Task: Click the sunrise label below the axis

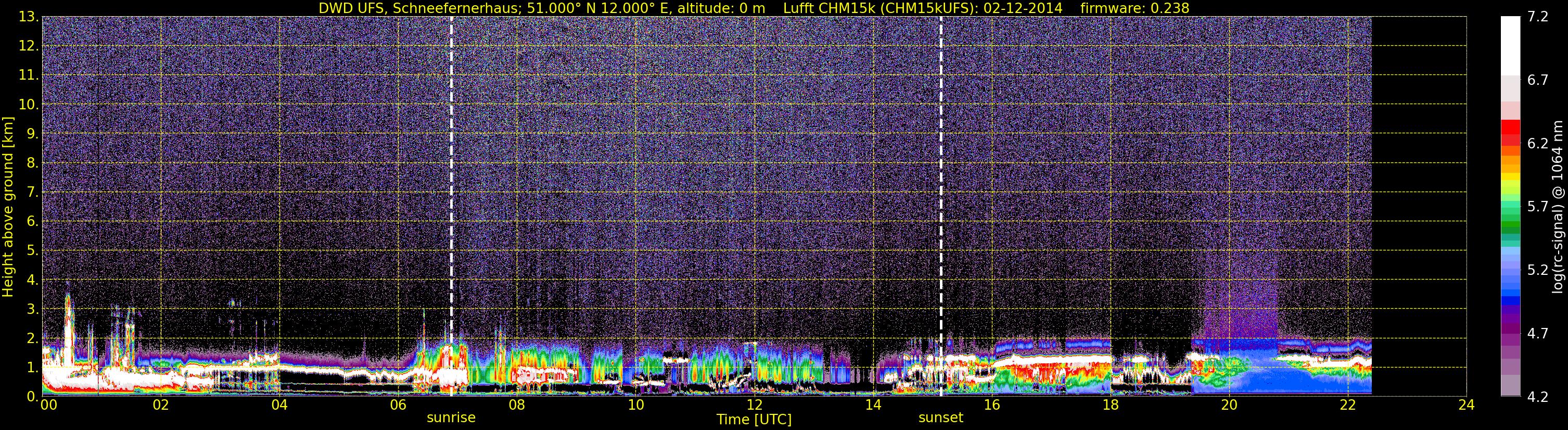Action: click(x=451, y=418)
